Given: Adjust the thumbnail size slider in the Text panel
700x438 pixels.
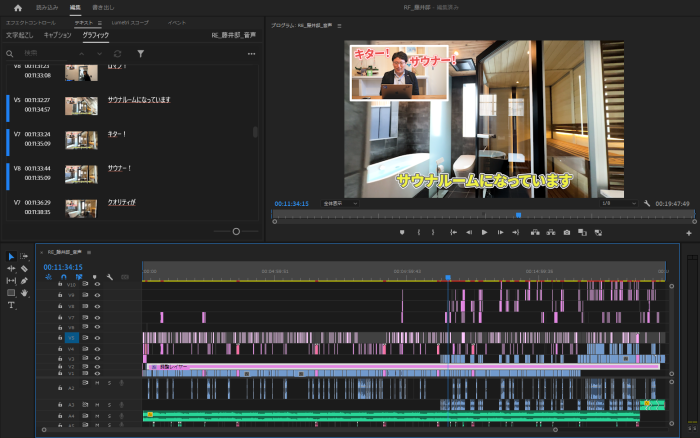Looking at the screenshot, I should 236,231.
